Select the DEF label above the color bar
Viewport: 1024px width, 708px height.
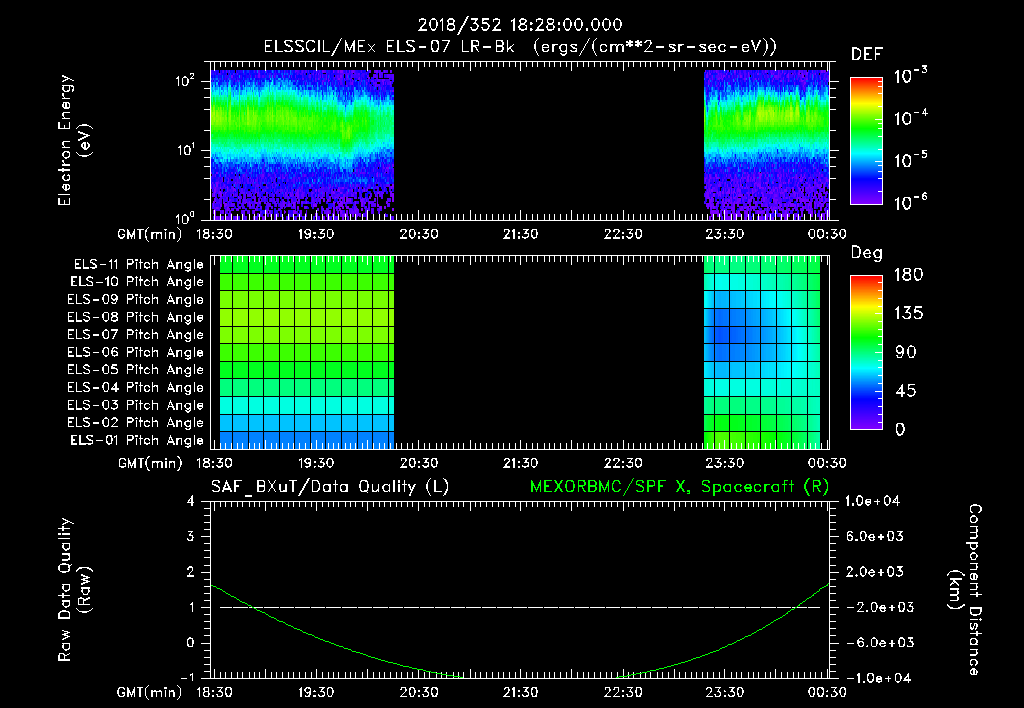click(867, 55)
